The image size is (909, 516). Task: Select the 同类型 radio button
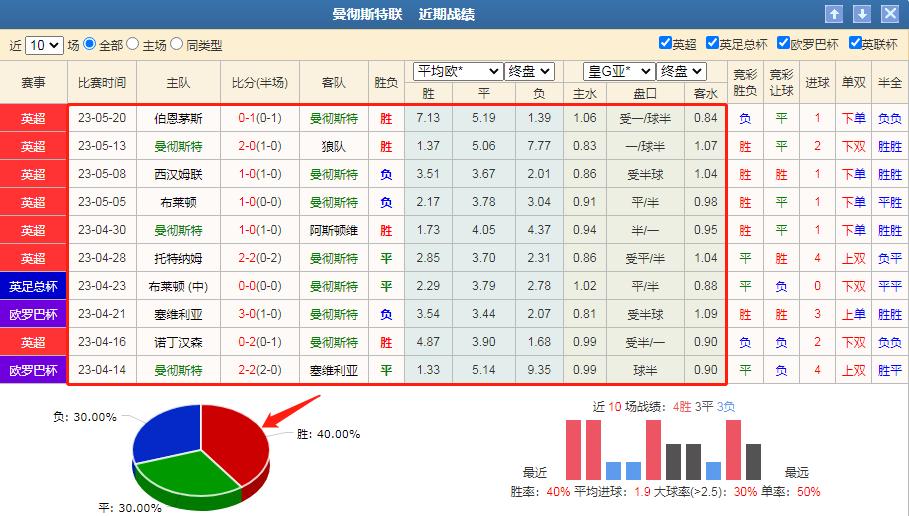tap(176, 44)
